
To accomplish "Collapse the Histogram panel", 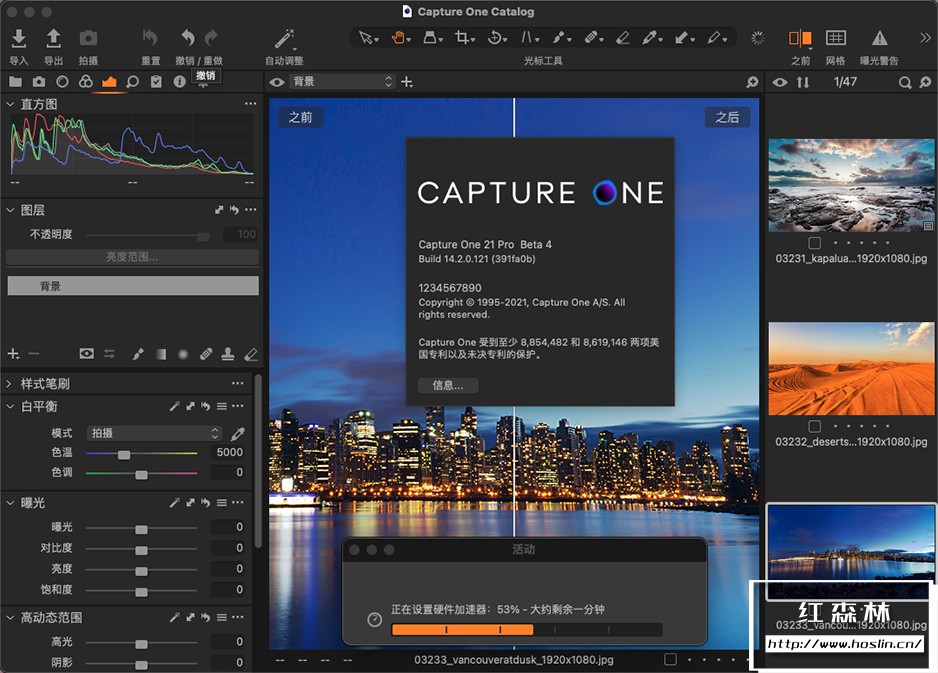I will pyautogui.click(x=10, y=104).
